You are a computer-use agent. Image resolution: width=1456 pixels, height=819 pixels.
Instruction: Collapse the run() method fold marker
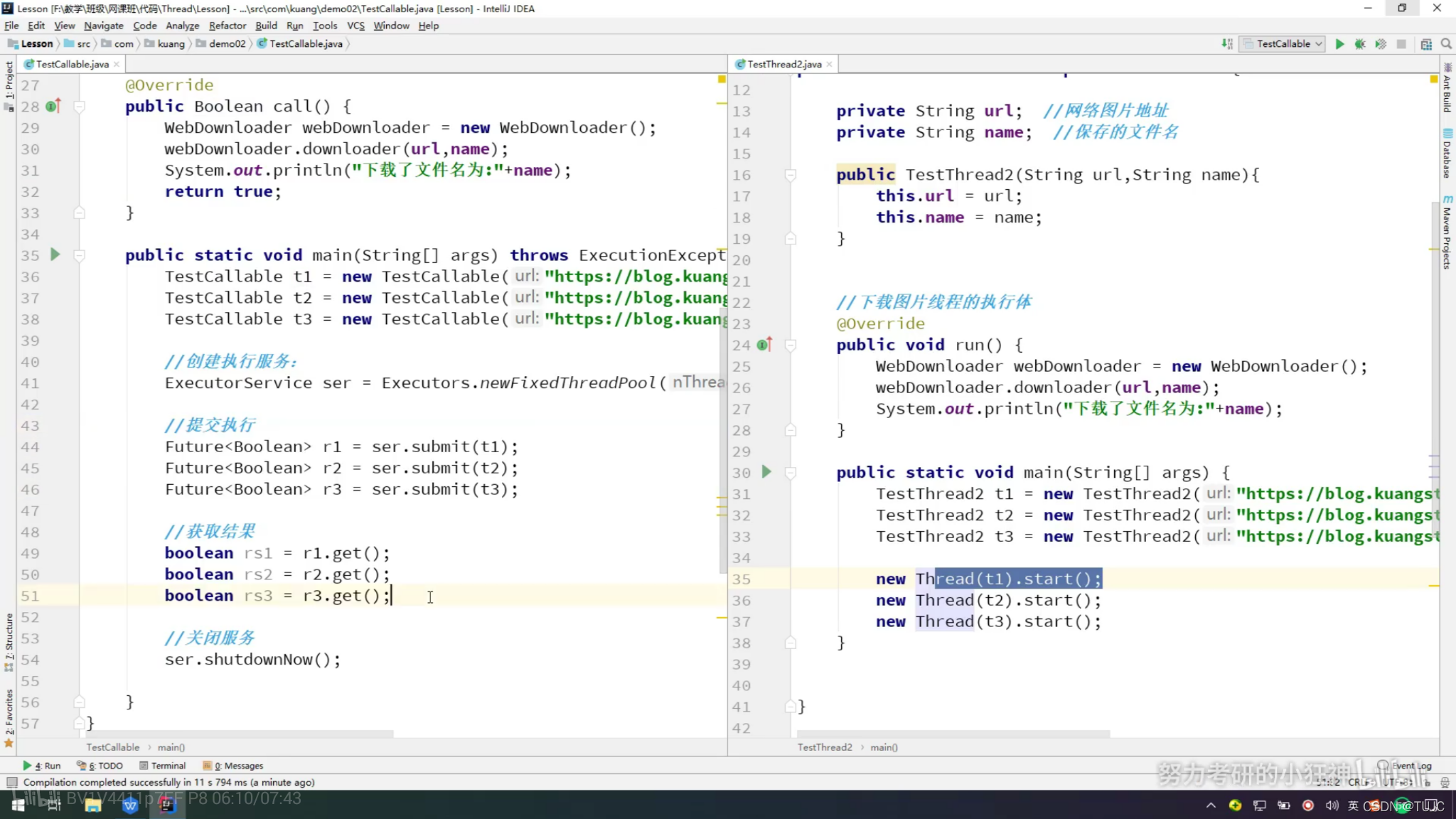791,346
